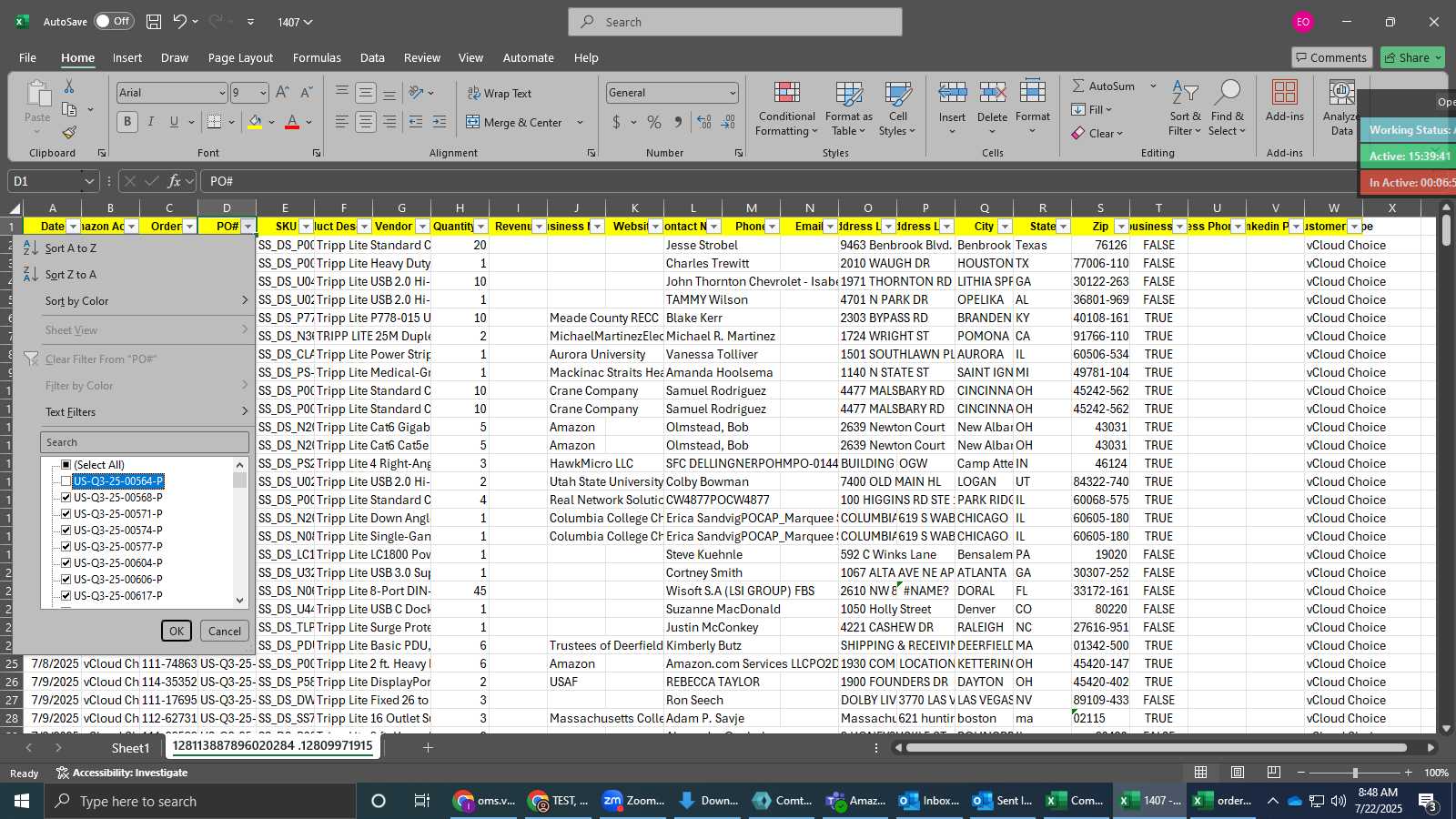
Task: Open filter dropdown for the Vendor column
Action: point(423,227)
